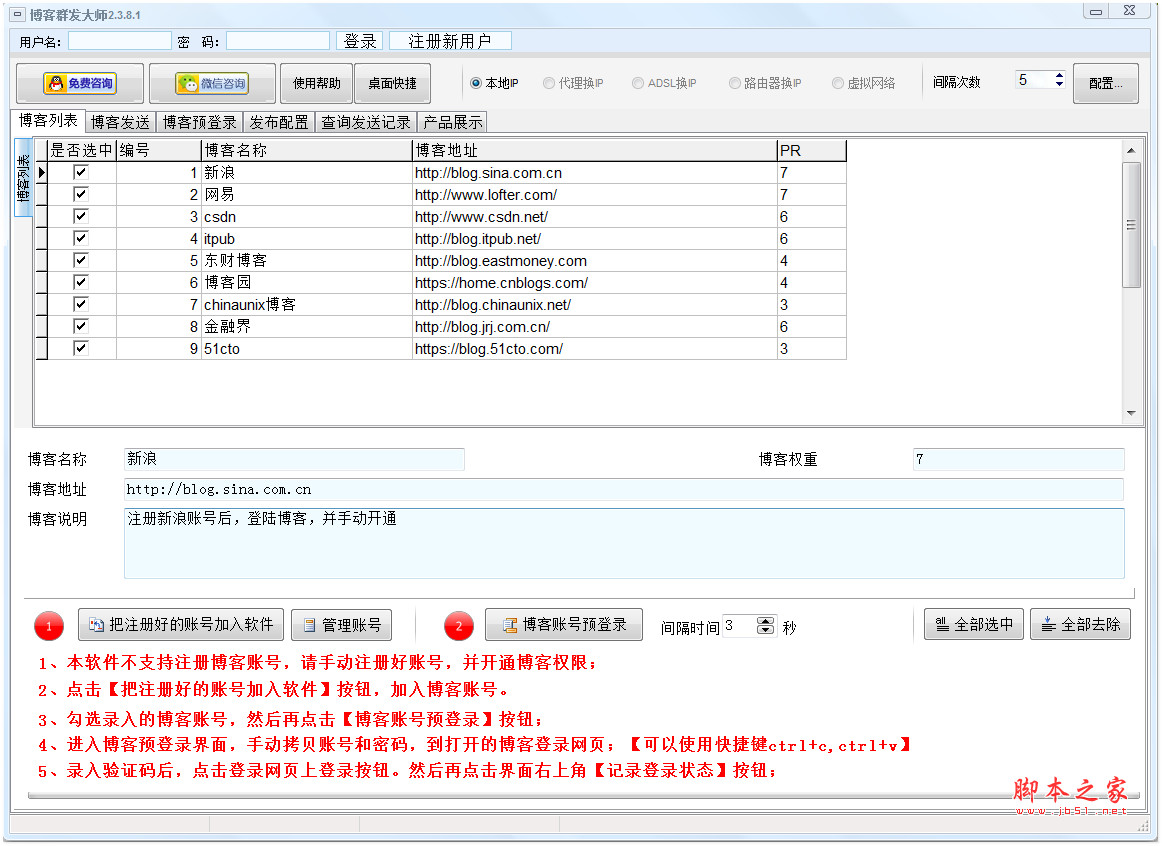Click 全部去除 to deselect all blogs

click(1080, 624)
